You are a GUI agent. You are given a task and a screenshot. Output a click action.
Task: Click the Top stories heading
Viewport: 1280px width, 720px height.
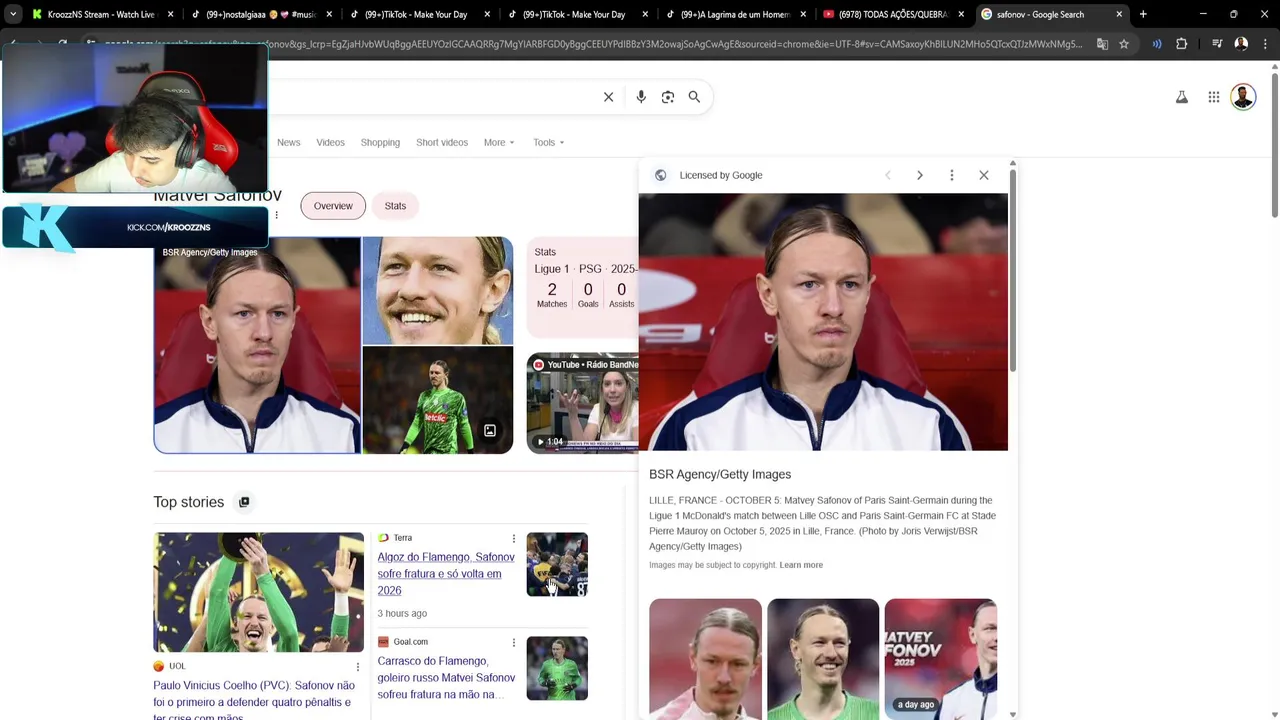[188, 502]
